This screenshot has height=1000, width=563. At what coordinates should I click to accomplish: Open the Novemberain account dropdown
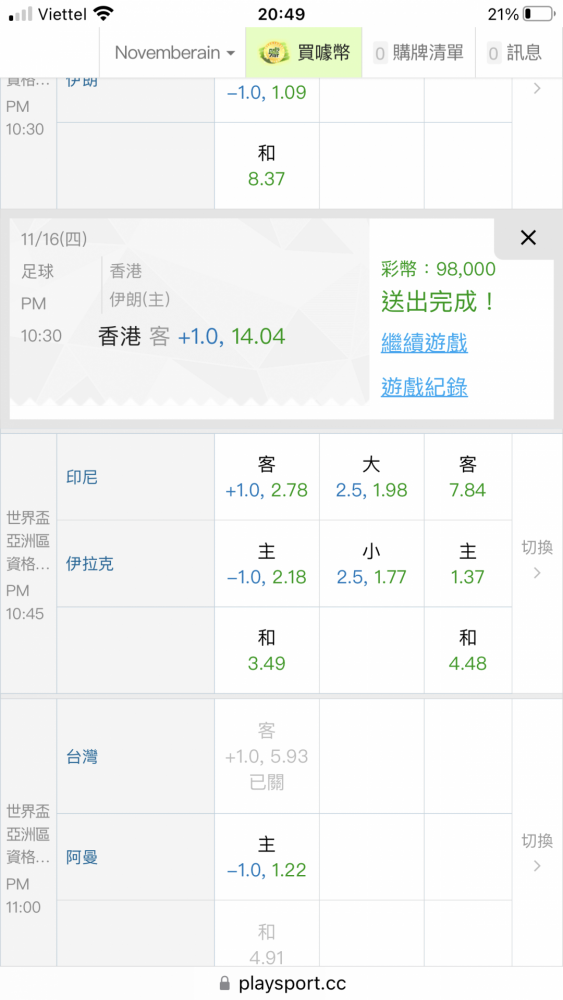(x=175, y=53)
